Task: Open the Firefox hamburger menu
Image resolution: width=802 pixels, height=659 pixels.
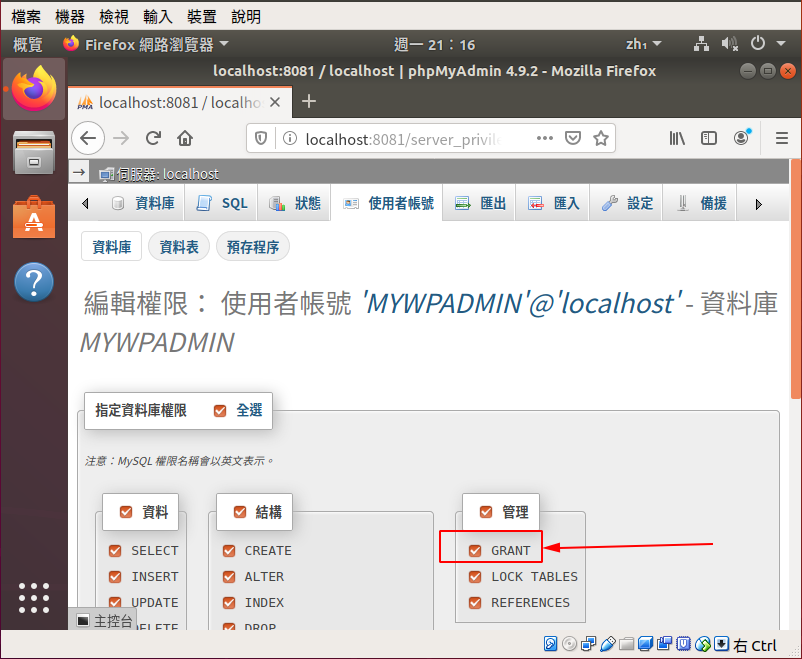Action: point(782,138)
